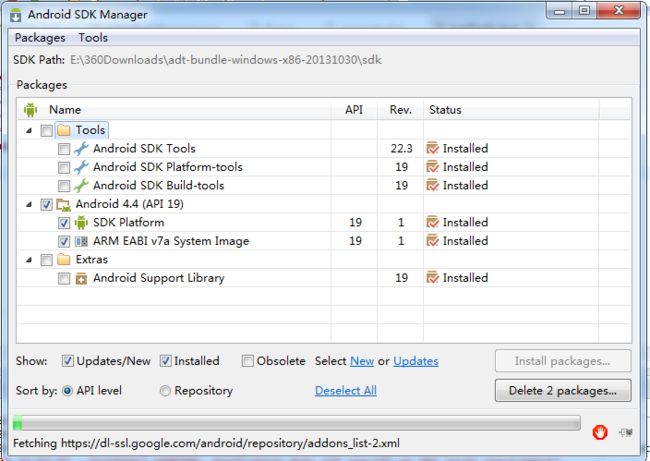Click the installed status icon for ARM EABI v7a
The width and height of the screenshot is (650, 461).
coord(432,240)
